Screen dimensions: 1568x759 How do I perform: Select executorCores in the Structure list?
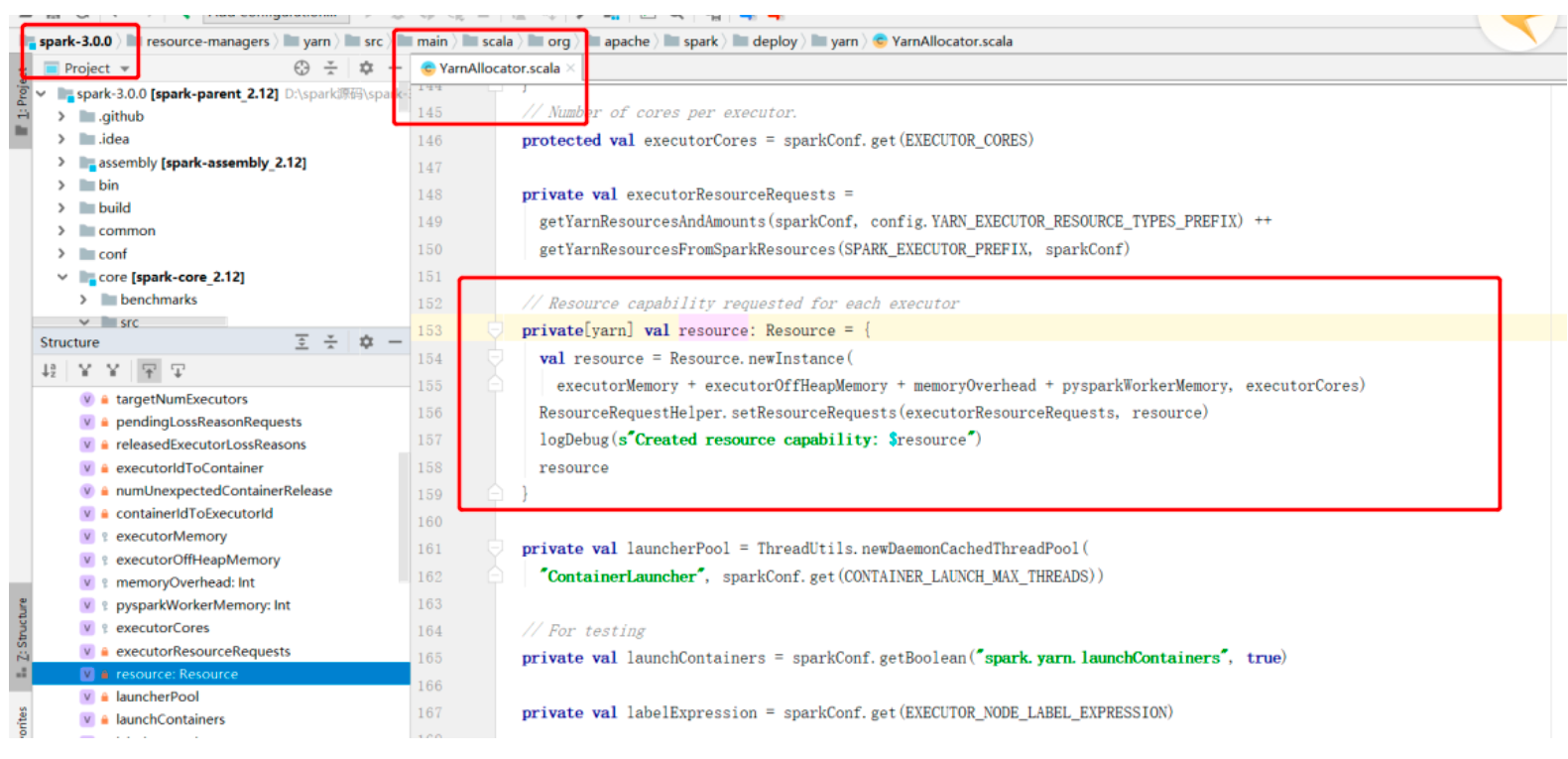(163, 628)
